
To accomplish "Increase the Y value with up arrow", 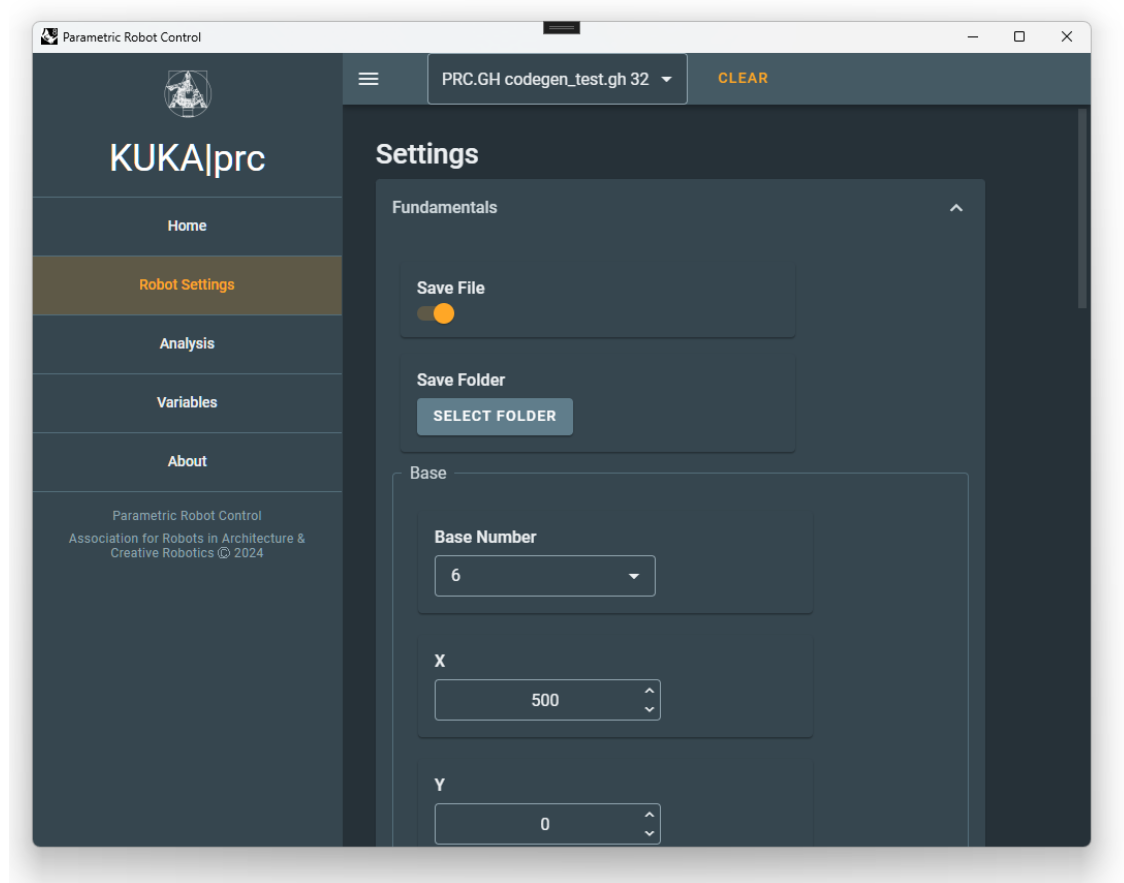I will click(x=649, y=815).
